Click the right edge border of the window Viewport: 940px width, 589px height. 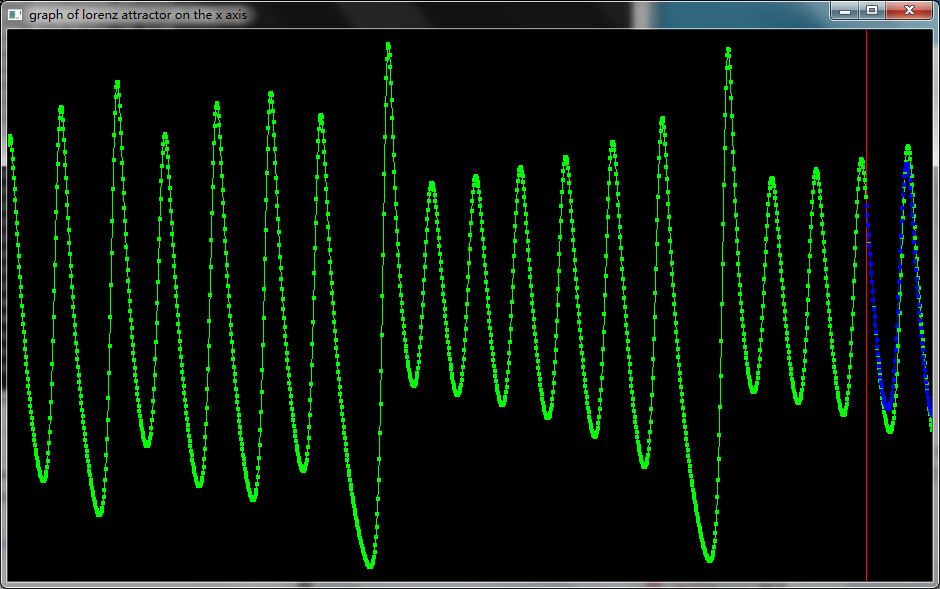pyautogui.click(x=937, y=300)
